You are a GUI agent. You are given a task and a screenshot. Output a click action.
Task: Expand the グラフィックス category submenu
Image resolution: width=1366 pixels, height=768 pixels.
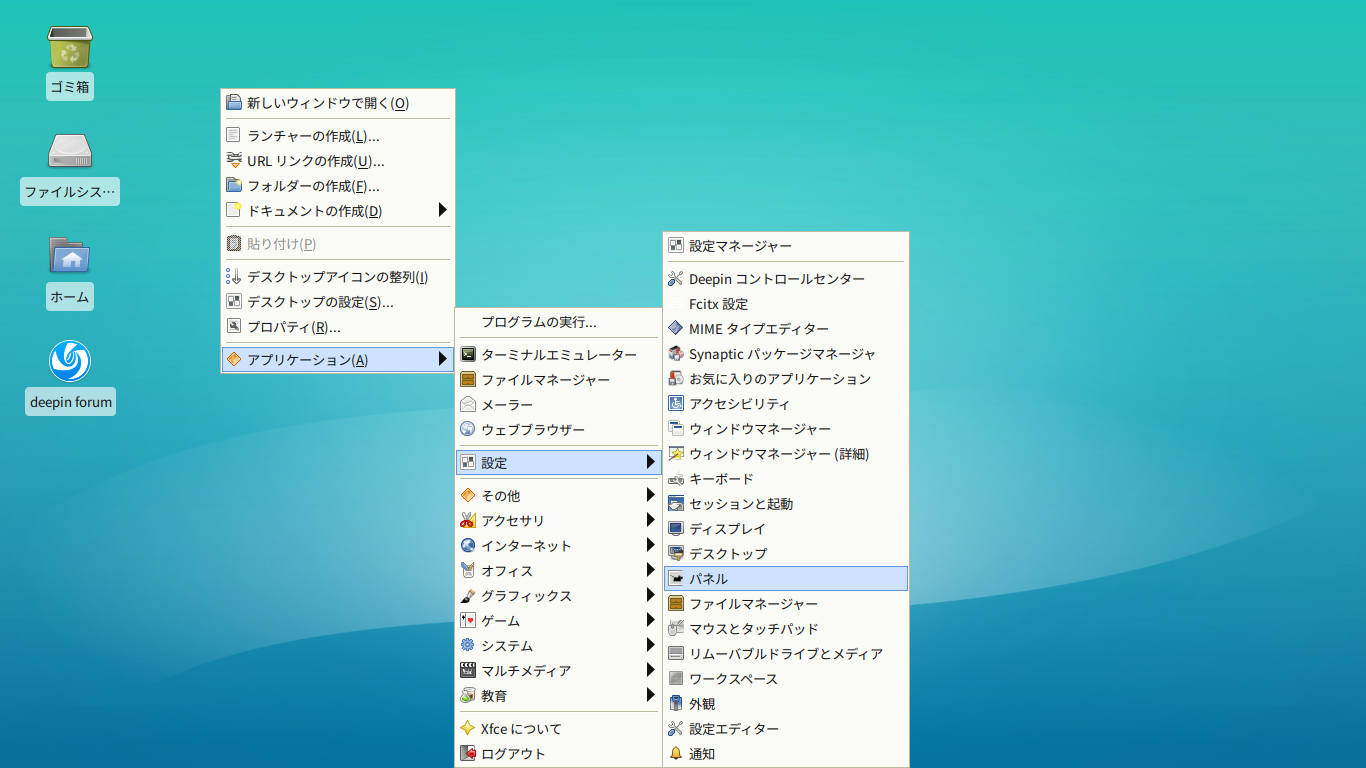(x=558, y=596)
